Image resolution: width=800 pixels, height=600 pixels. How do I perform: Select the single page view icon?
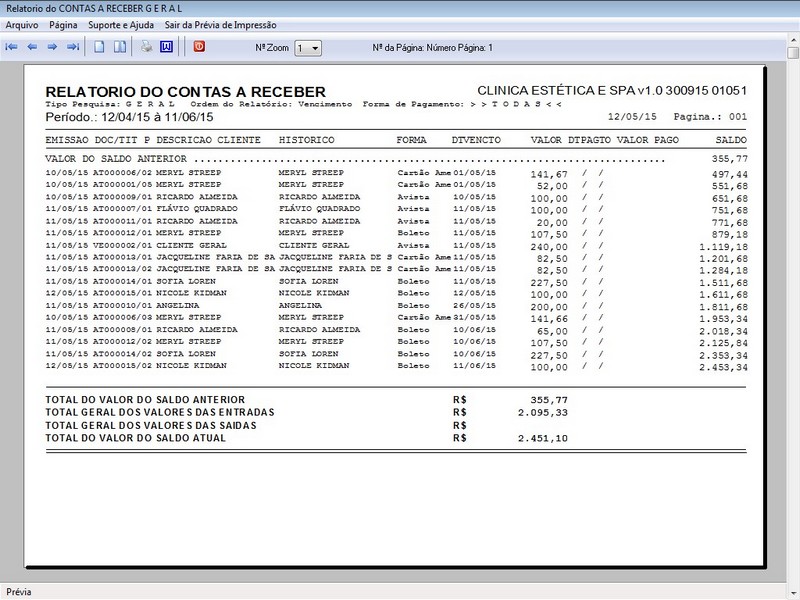coord(99,47)
